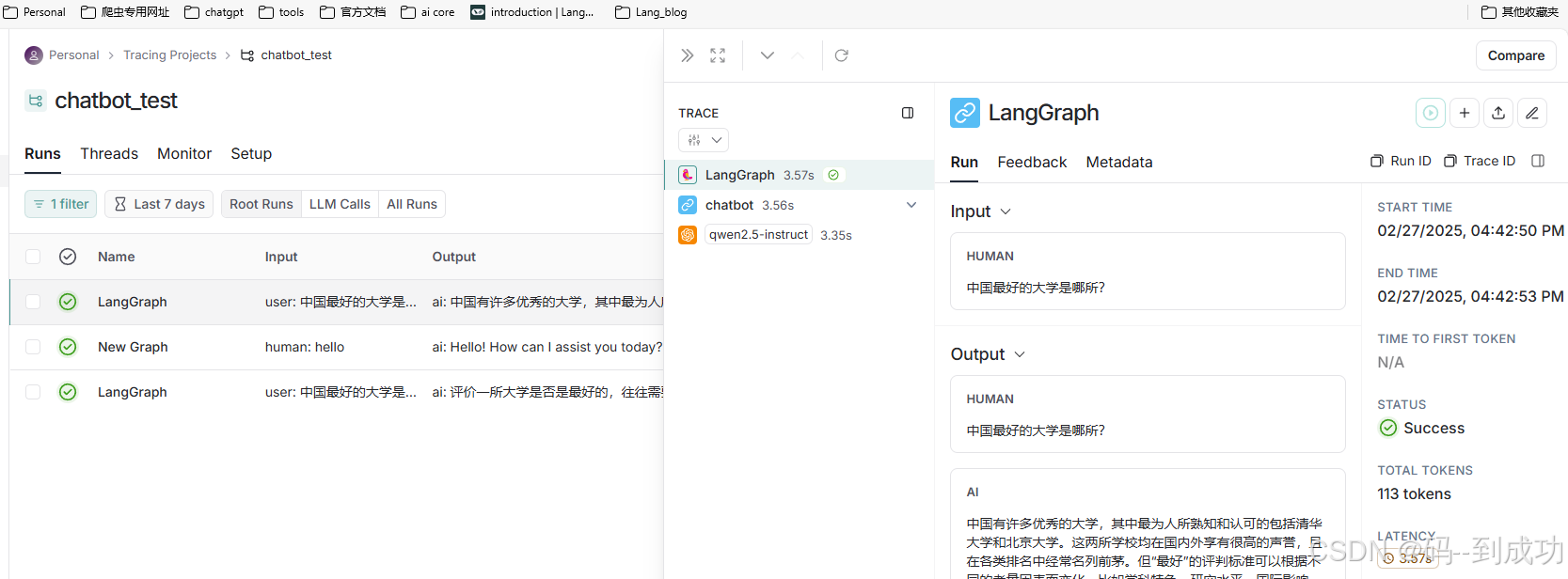
Task: Click success status icon of New Graph
Action: (x=68, y=347)
